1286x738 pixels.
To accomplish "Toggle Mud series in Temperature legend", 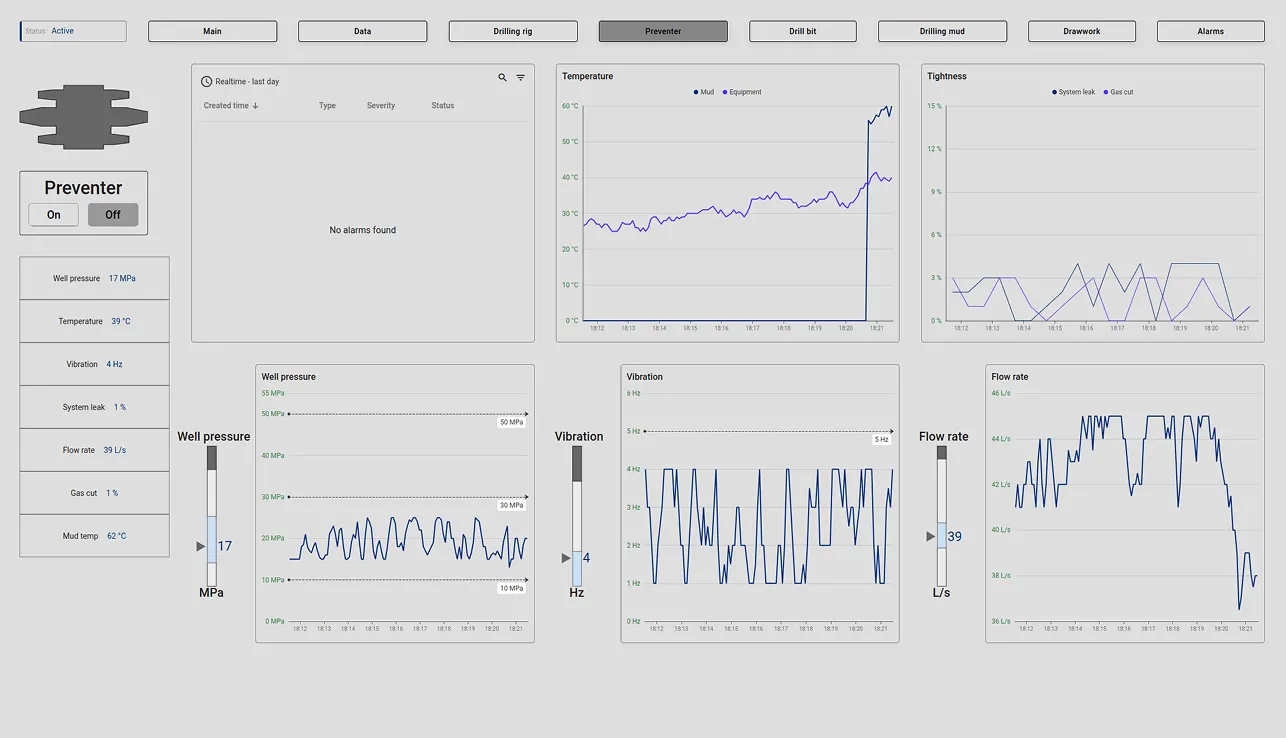I will tap(704, 92).
